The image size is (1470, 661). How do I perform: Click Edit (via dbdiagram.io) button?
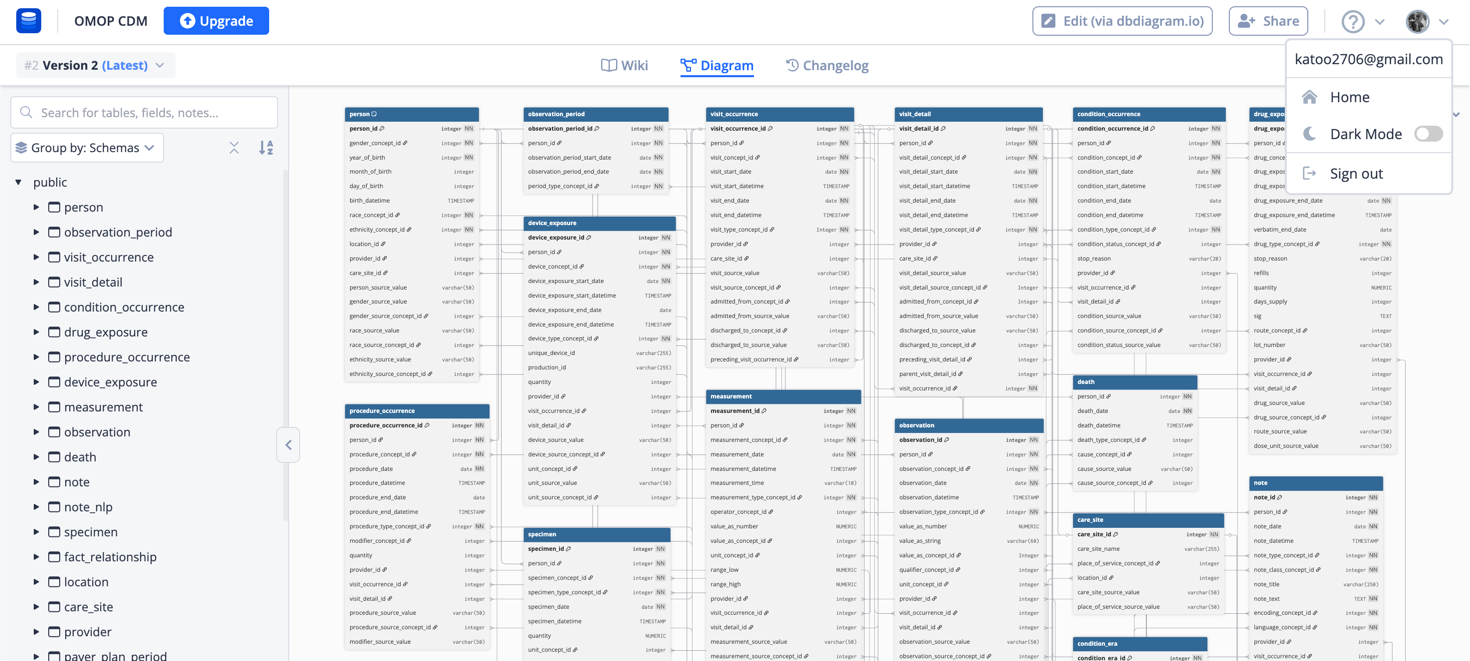click(1122, 21)
